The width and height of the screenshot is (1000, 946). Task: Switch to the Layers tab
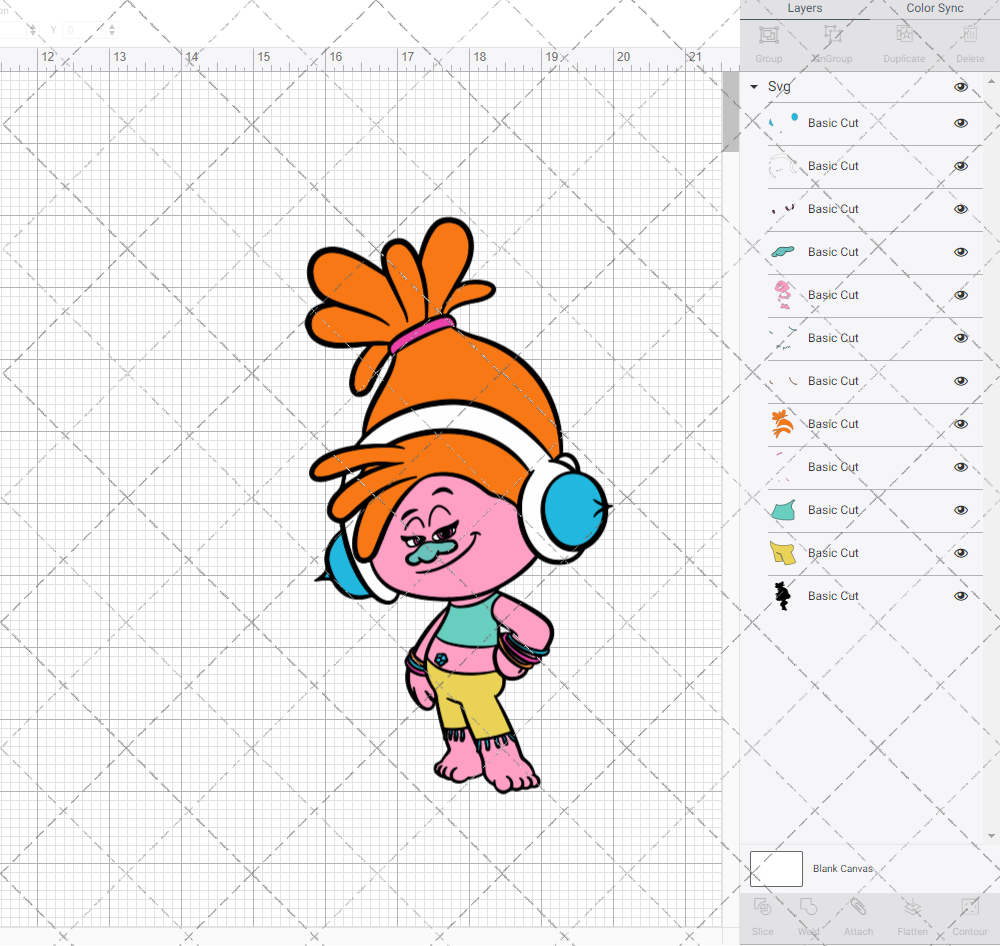point(805,8)
